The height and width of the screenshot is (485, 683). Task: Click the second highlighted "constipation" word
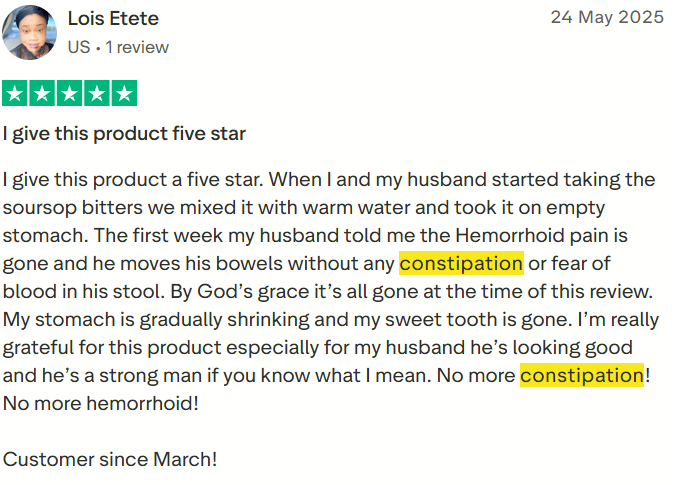581,376
